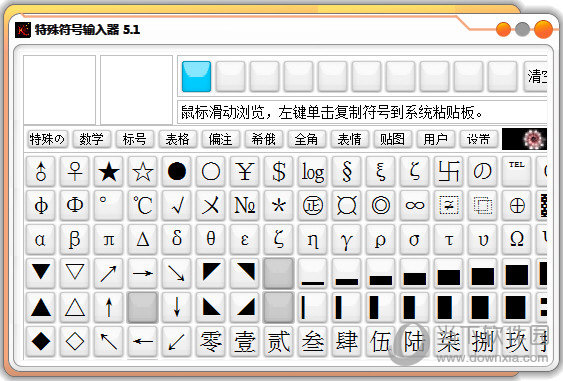The image size is (563, 381).
Task: Copy the omega Ω symbol
Action: click(517, 240)
